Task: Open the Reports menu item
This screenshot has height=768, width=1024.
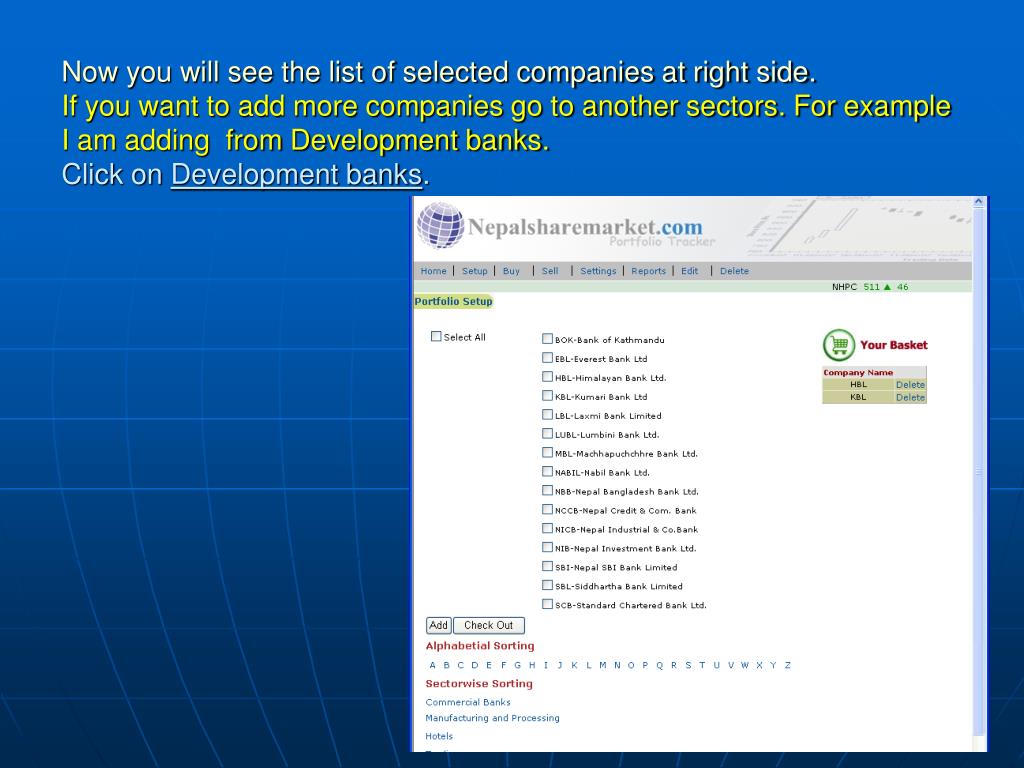Action: (648, 271)
